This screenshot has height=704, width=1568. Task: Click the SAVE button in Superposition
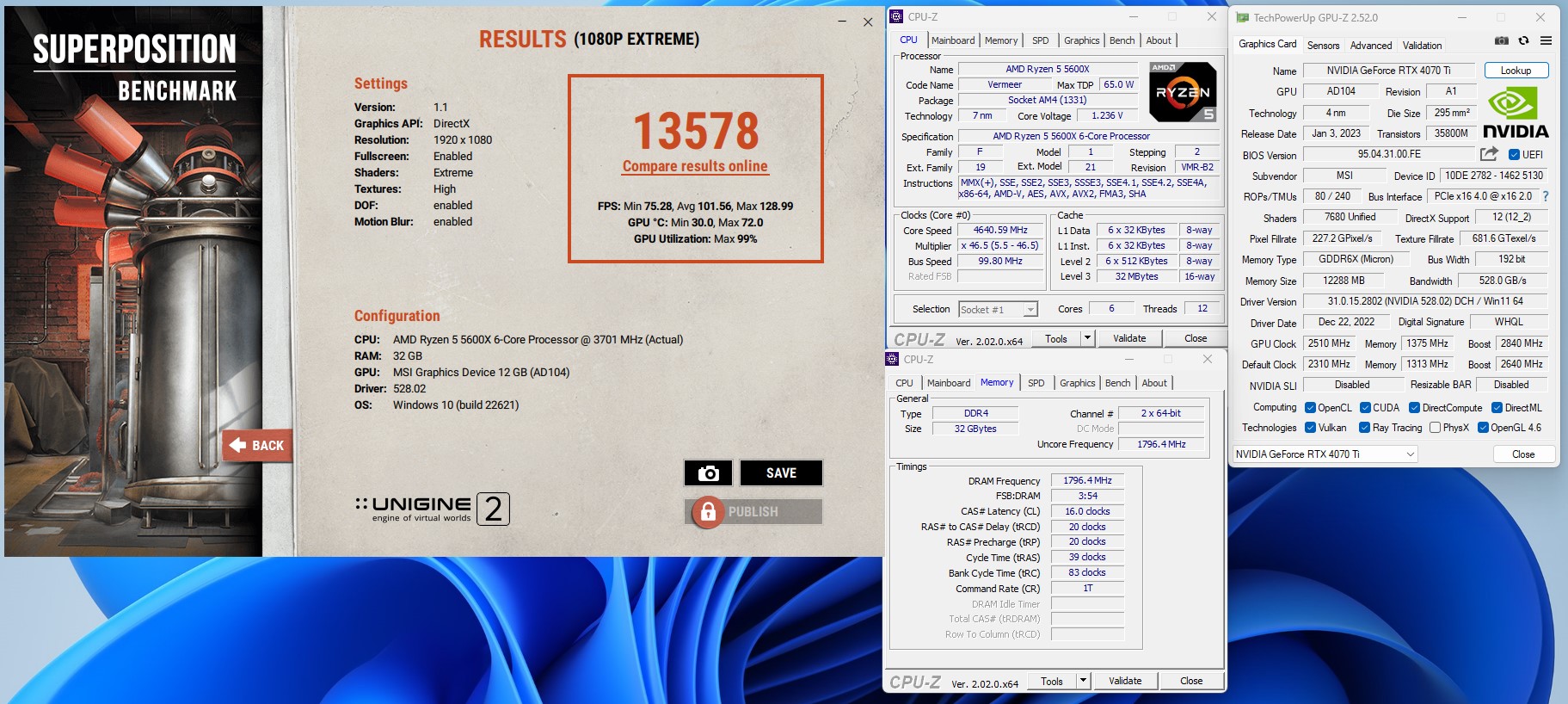781,472
